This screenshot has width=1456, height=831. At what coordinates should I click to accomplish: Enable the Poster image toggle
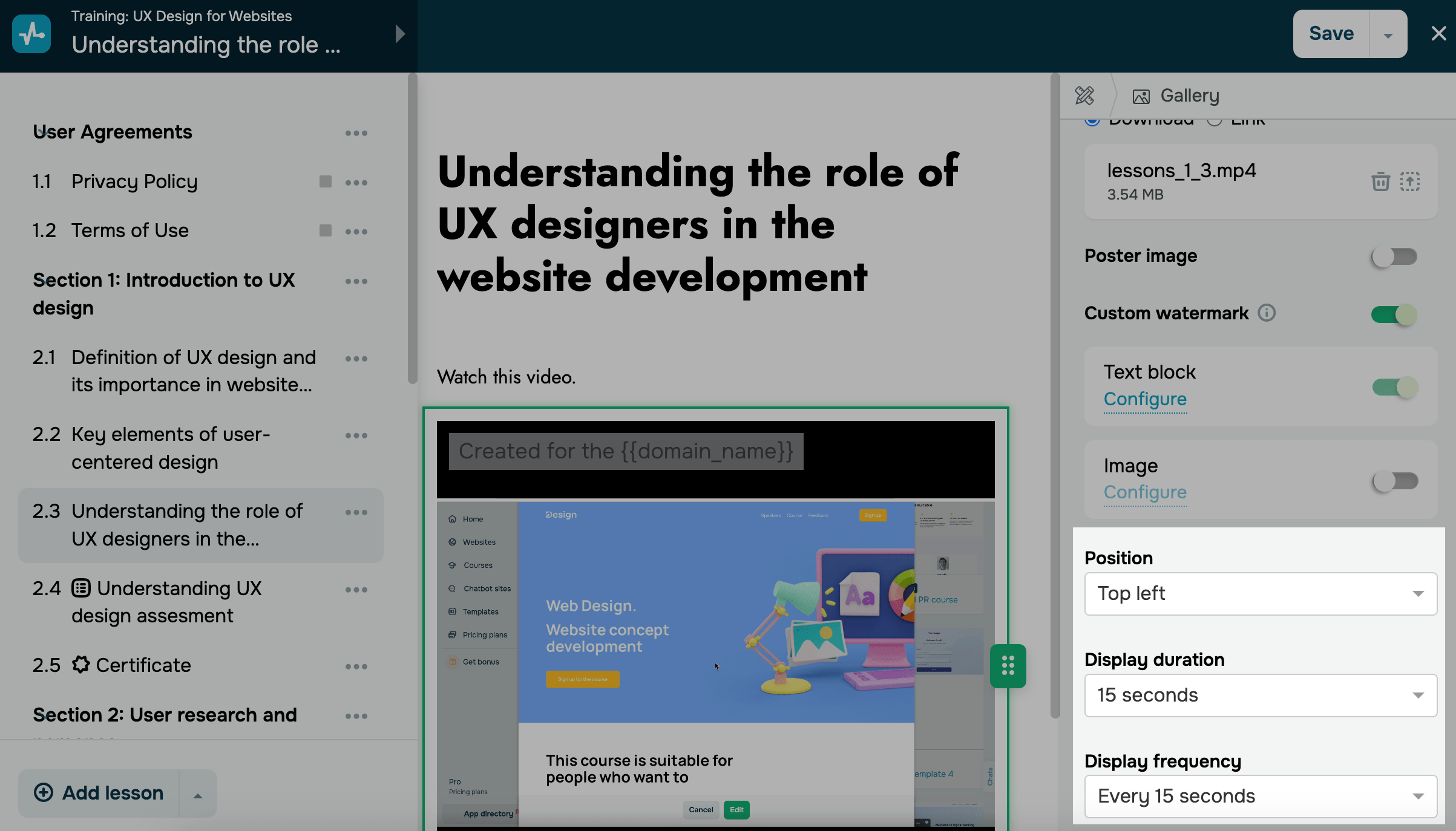point(1394,256)
